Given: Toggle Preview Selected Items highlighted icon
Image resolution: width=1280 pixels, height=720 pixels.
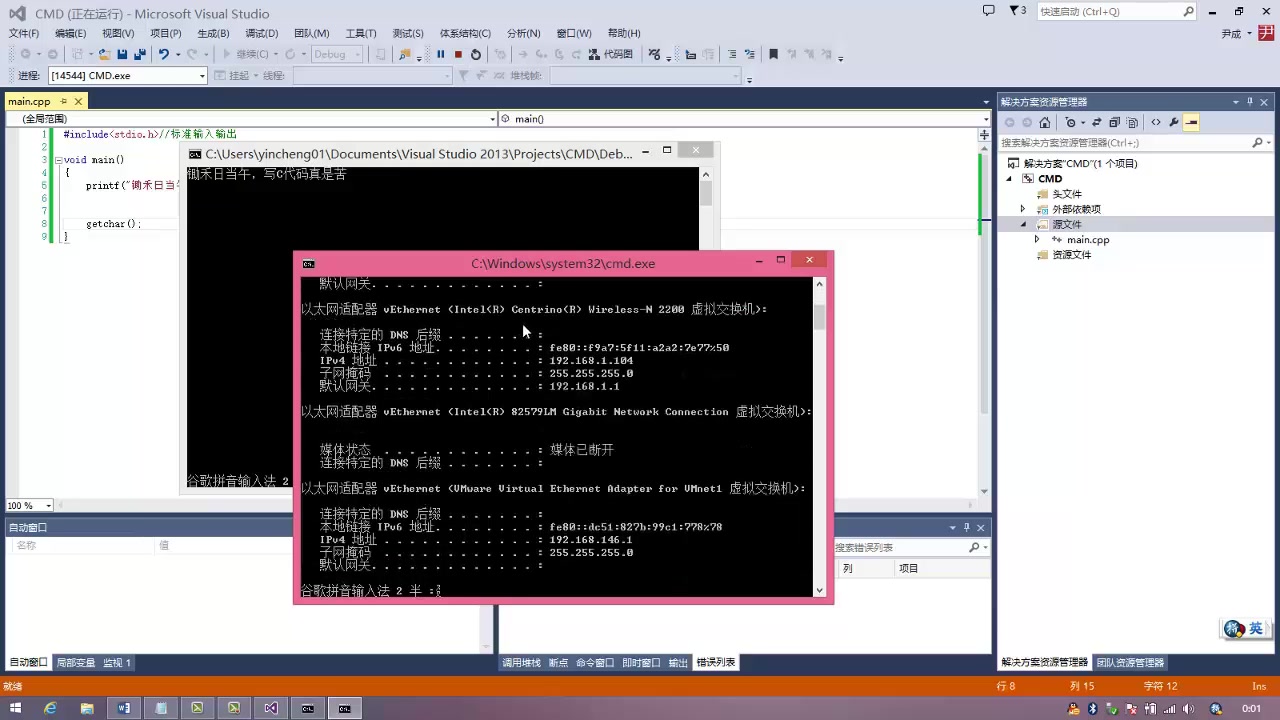Looking at the screenshot, I should coord(1191,122).
